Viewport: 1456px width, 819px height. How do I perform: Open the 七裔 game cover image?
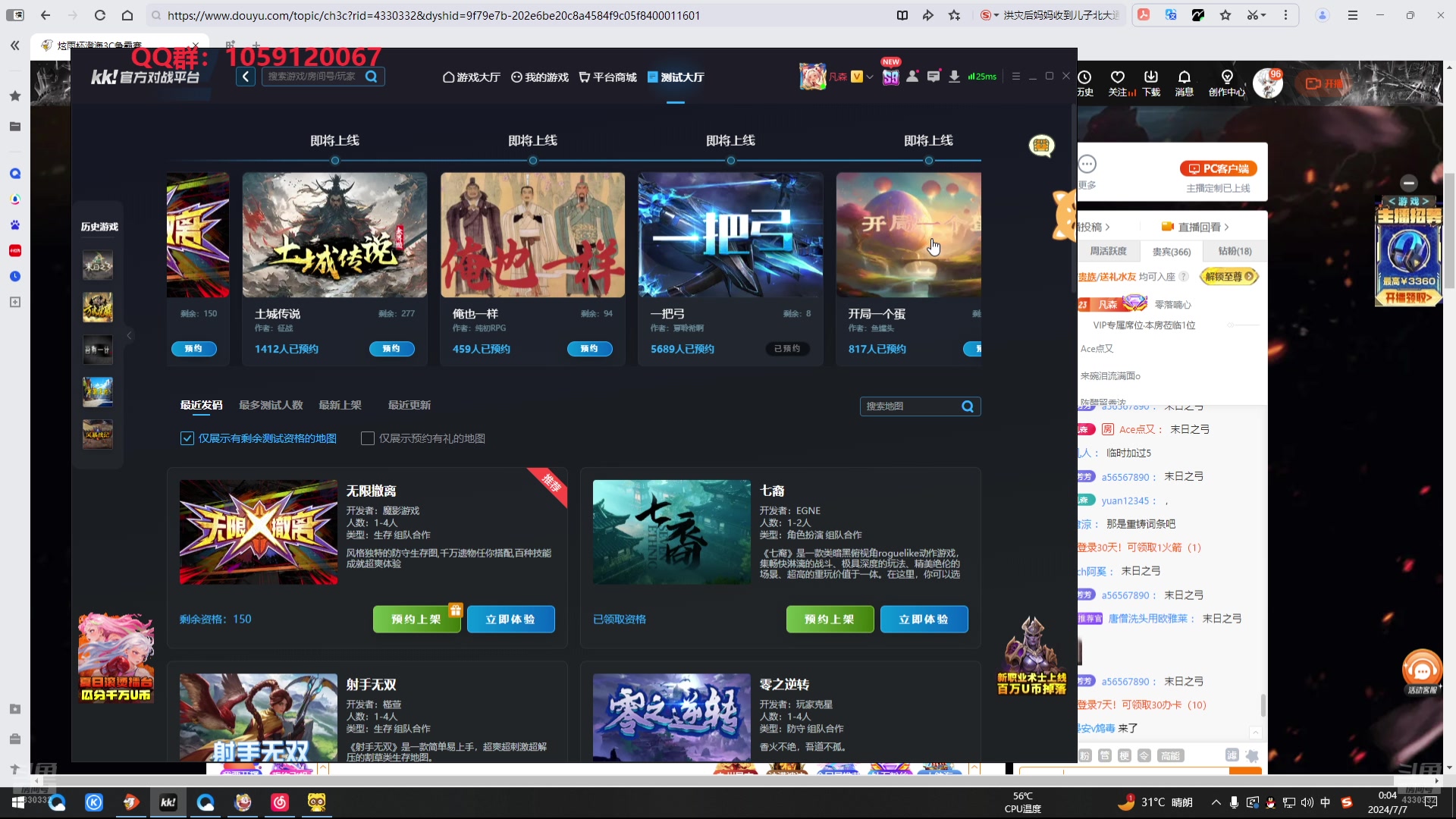[x=672, y=532]
